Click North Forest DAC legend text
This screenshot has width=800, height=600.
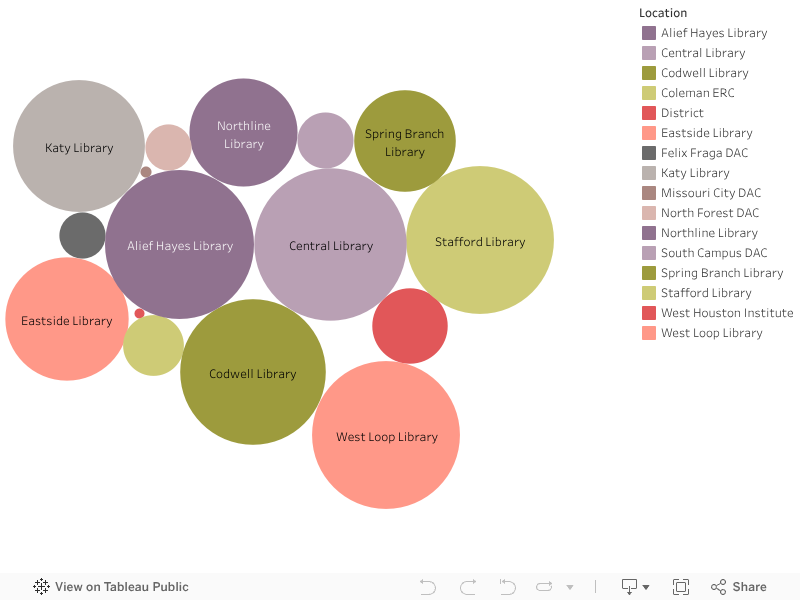710,213
